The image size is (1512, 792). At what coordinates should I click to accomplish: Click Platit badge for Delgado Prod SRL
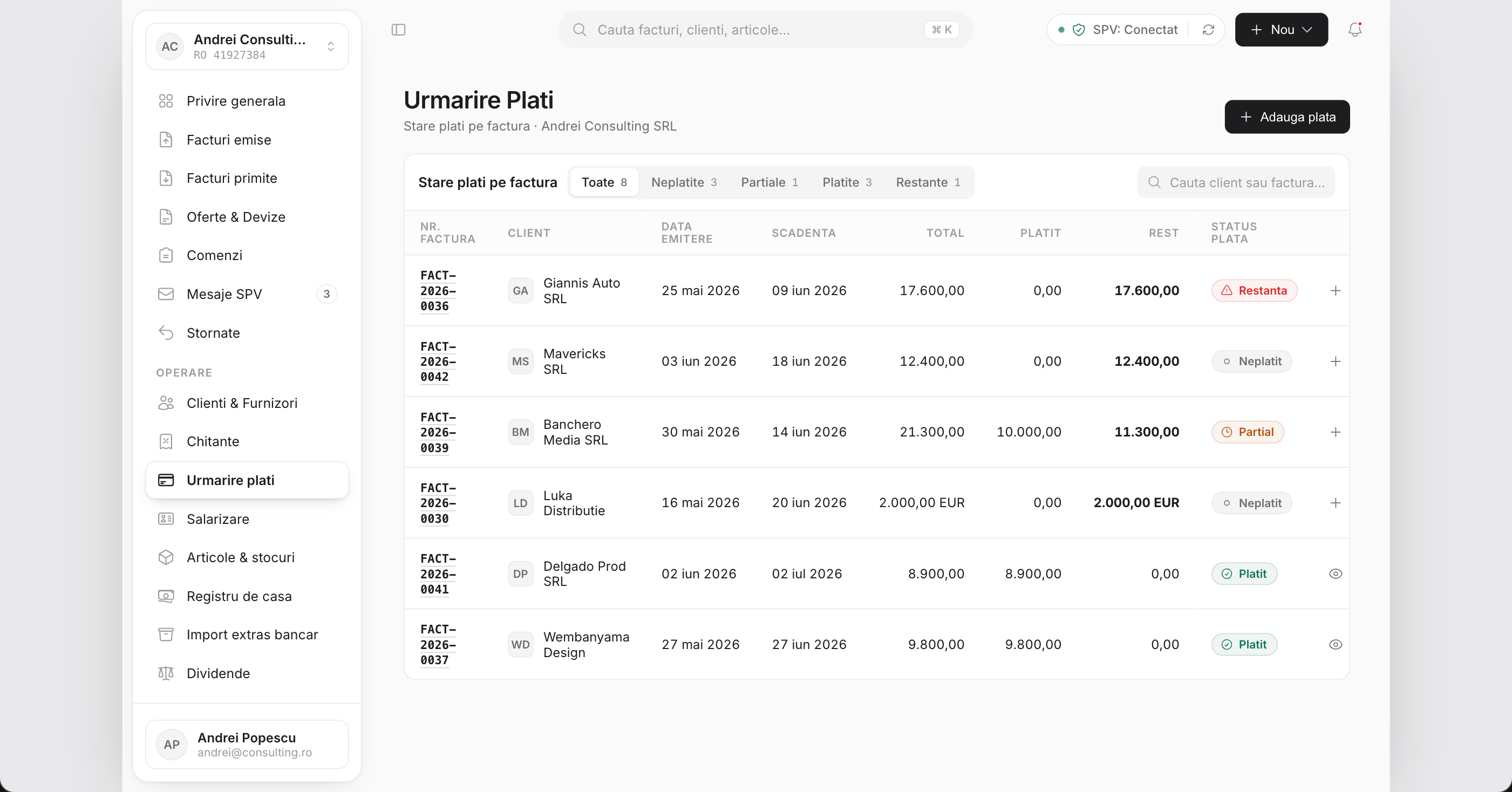[1244, 573]
